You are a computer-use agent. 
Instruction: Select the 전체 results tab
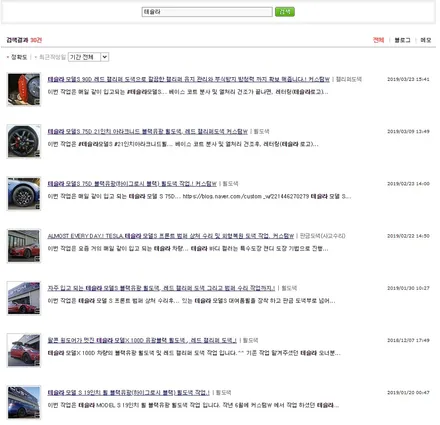[x=378, y=40]
